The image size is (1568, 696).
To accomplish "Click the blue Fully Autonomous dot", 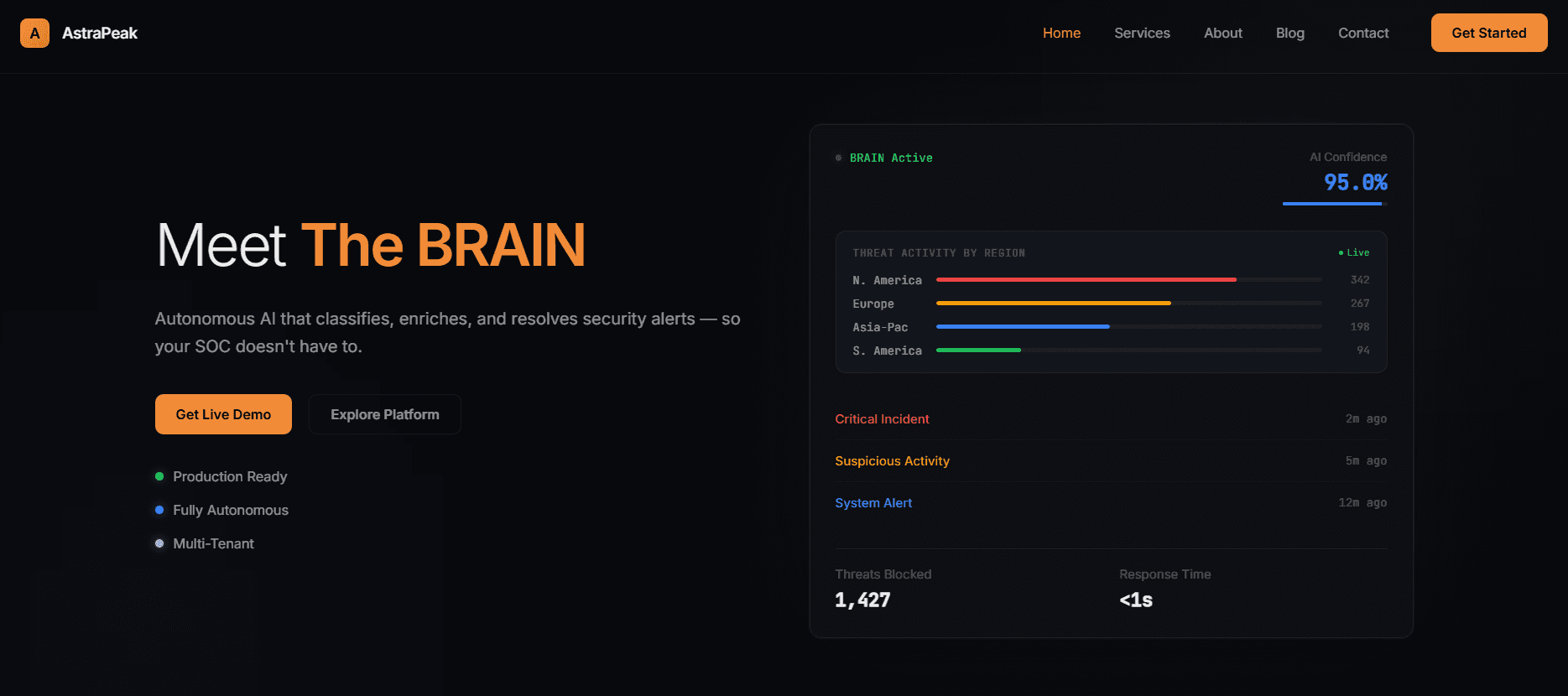I will pyautogui.click(x=159, y=510).
